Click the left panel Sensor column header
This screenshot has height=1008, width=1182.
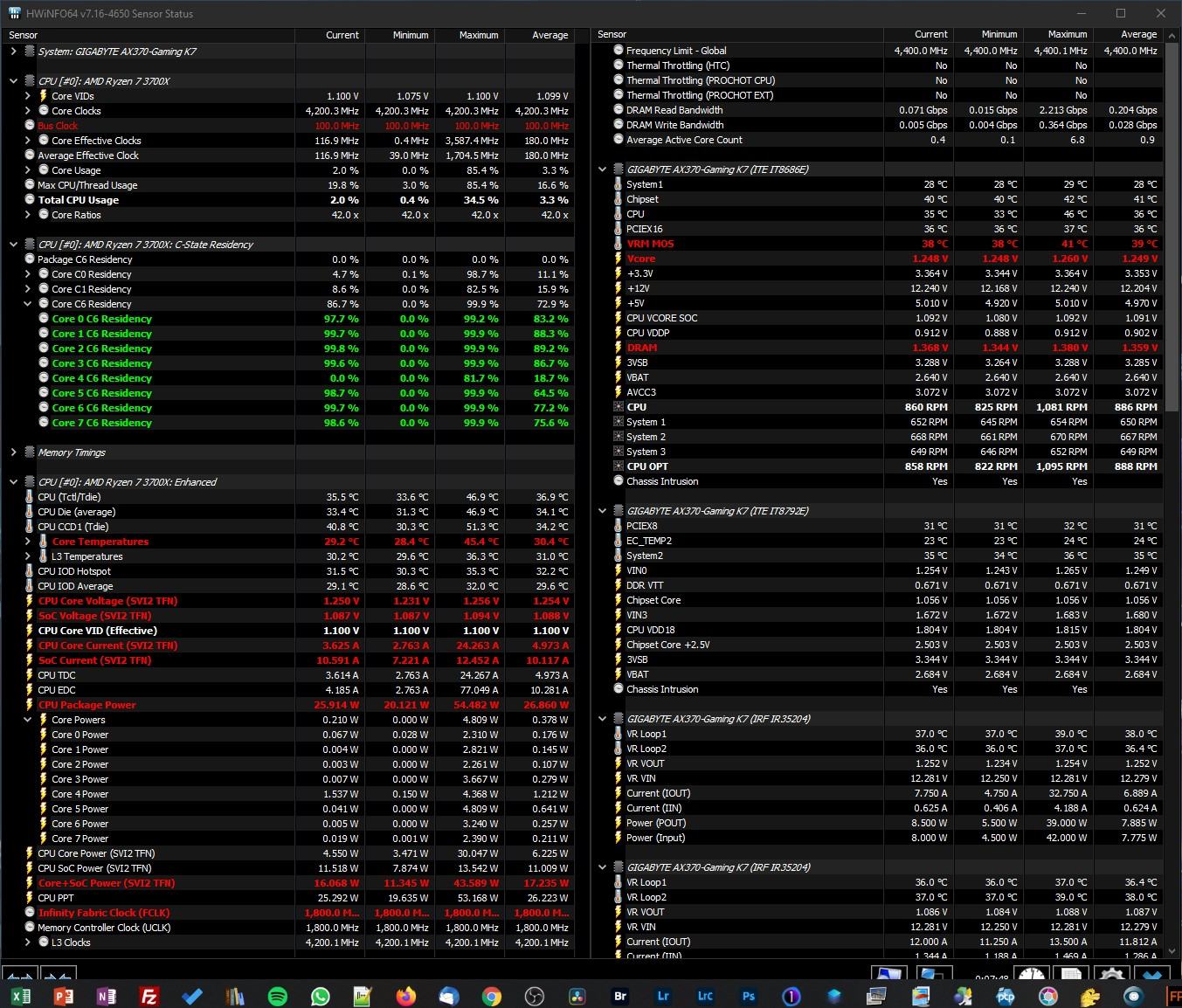[x=149, y=35]
